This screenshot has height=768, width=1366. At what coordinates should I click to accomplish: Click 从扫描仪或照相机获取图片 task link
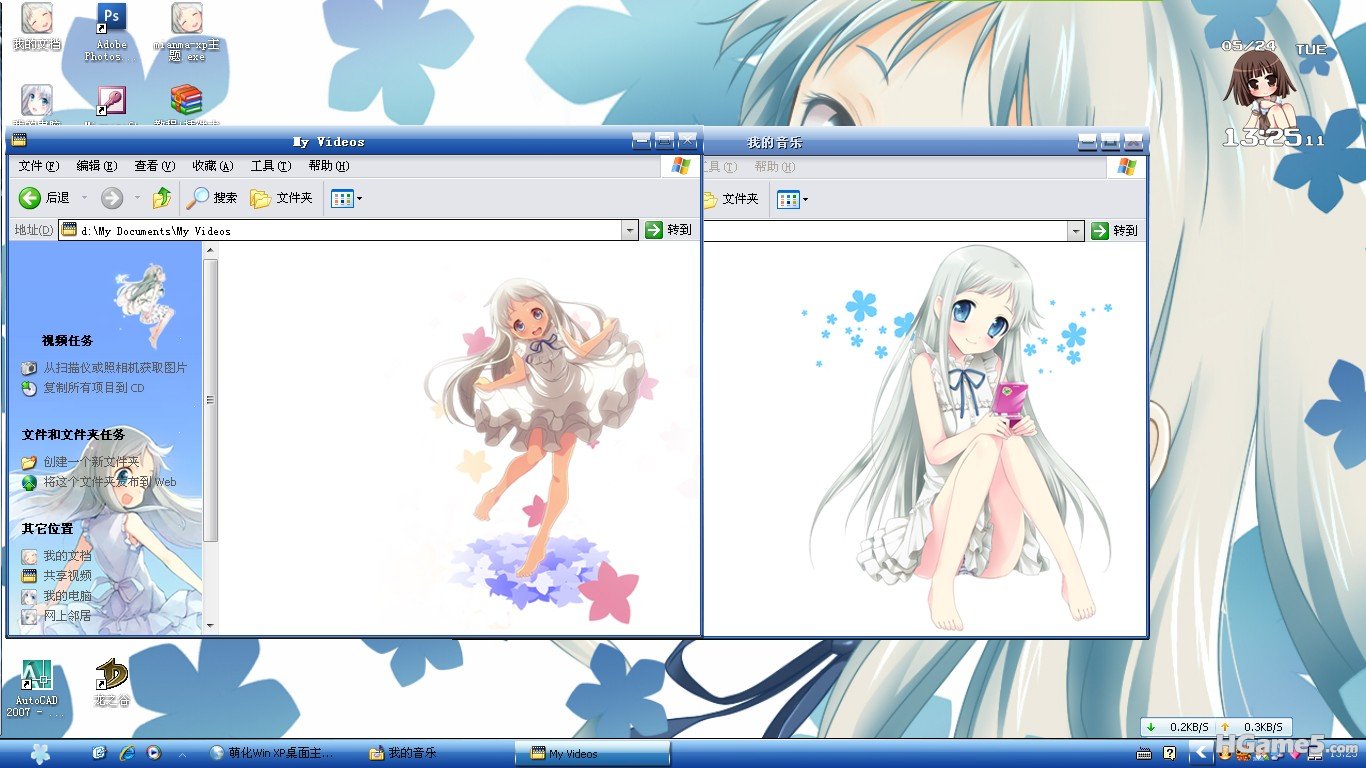(115, 368)
